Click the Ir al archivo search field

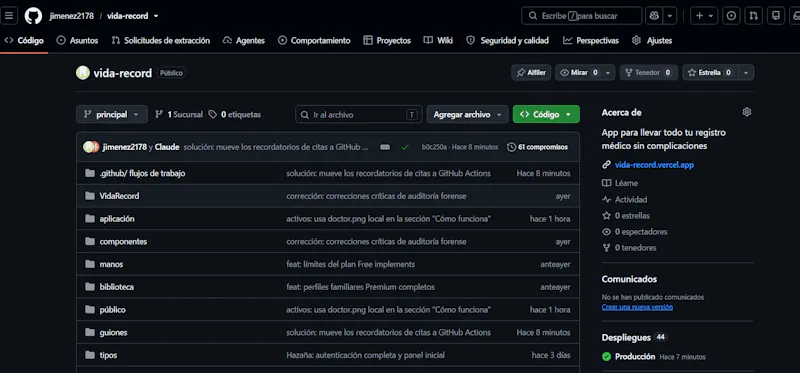pyautogui.click(x=359, y=115)
